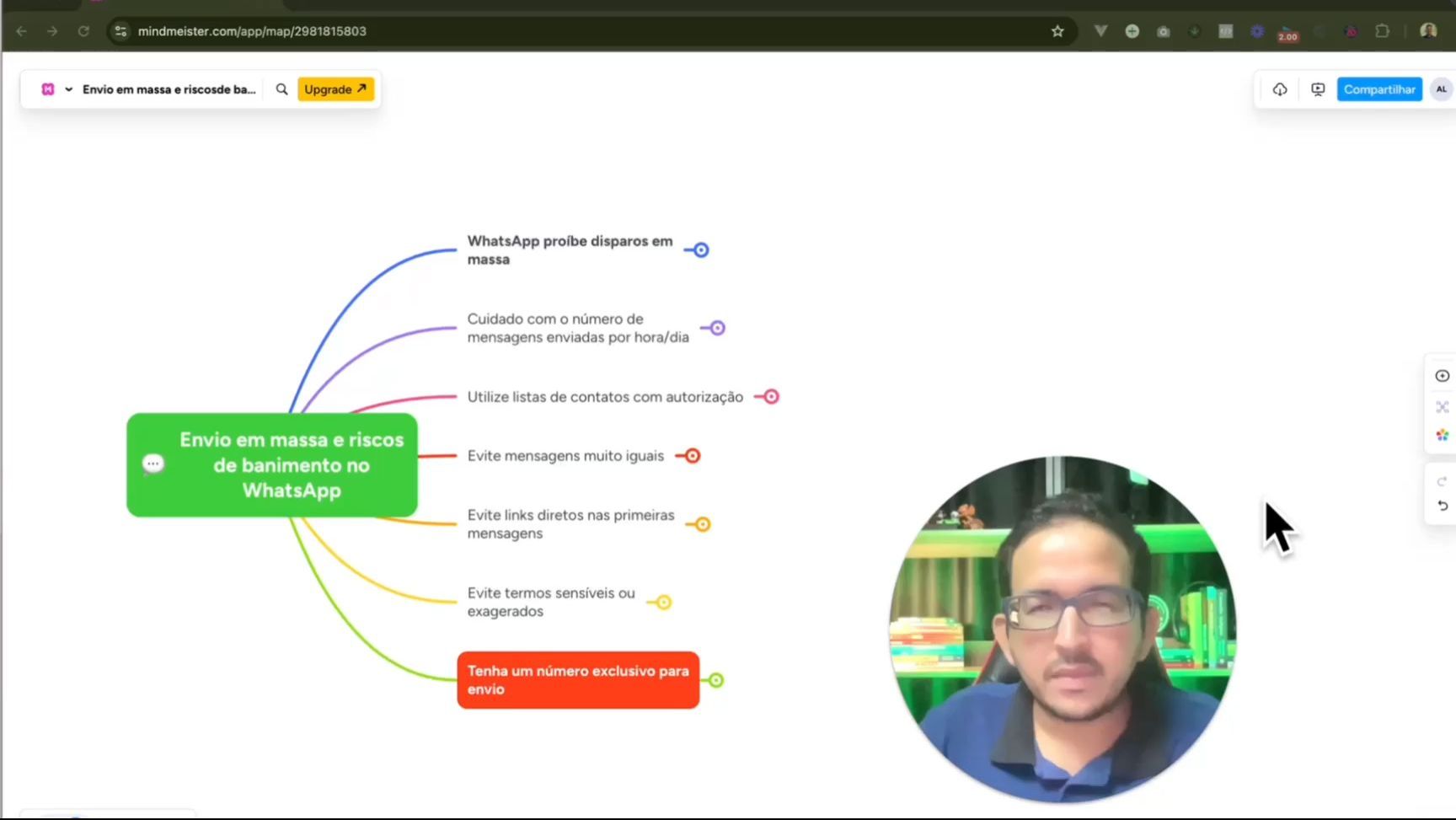
Task: Click the extension with 2.00 badge
Action: [x=1287, y=33]
